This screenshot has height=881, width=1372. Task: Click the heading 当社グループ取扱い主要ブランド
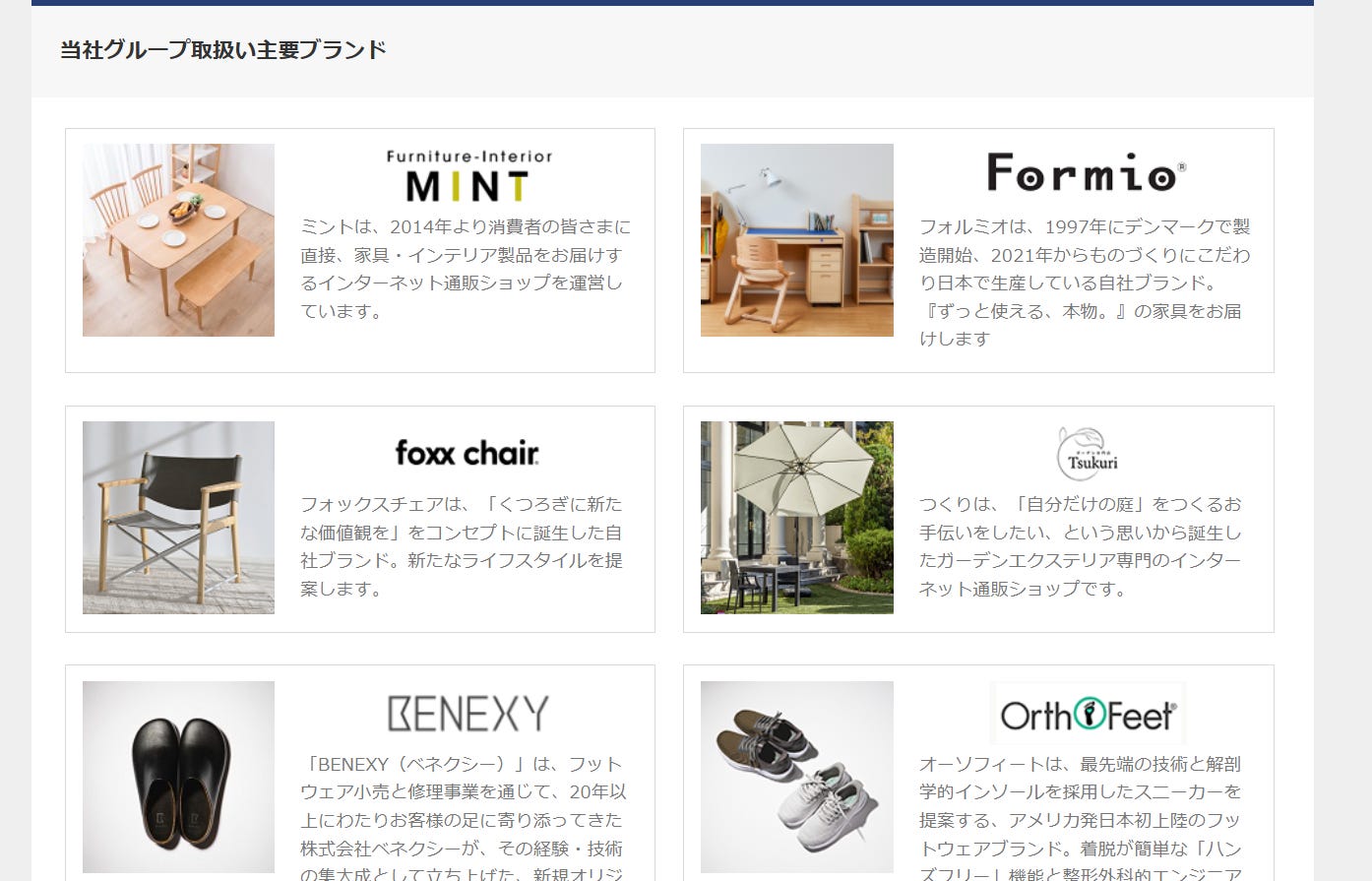pos(222,50)
